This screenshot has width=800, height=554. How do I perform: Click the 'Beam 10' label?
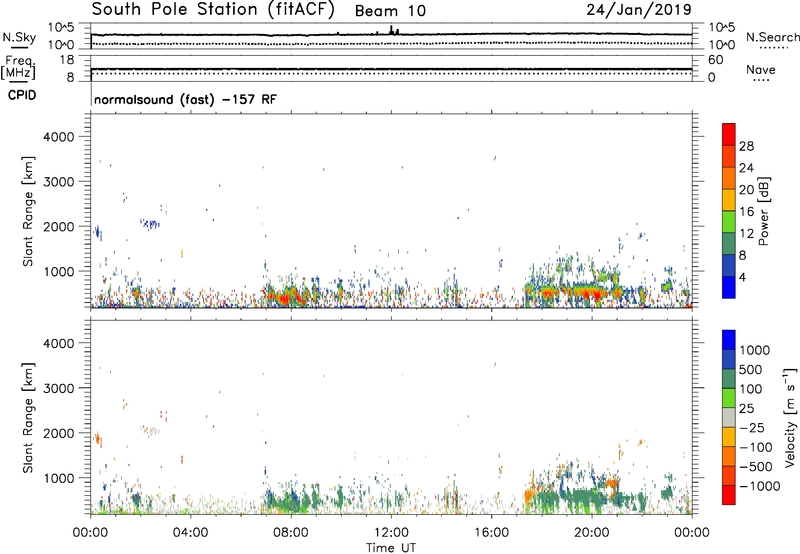pyautogui.click(x=390, y=11)
